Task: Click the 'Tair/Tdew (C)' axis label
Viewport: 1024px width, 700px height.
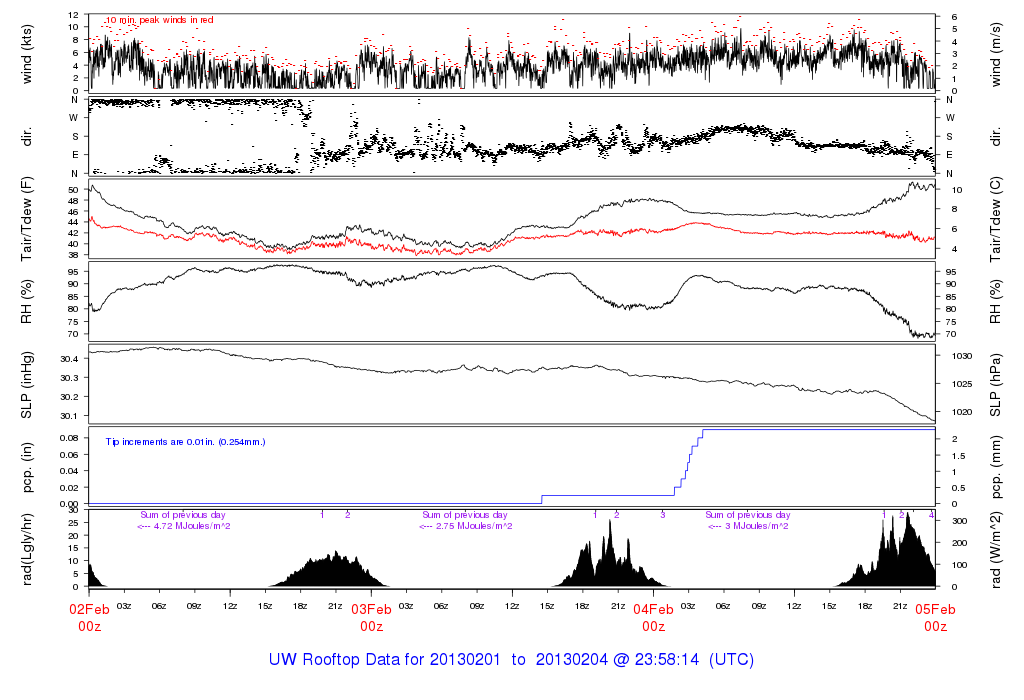Action: tap(995, 219)
